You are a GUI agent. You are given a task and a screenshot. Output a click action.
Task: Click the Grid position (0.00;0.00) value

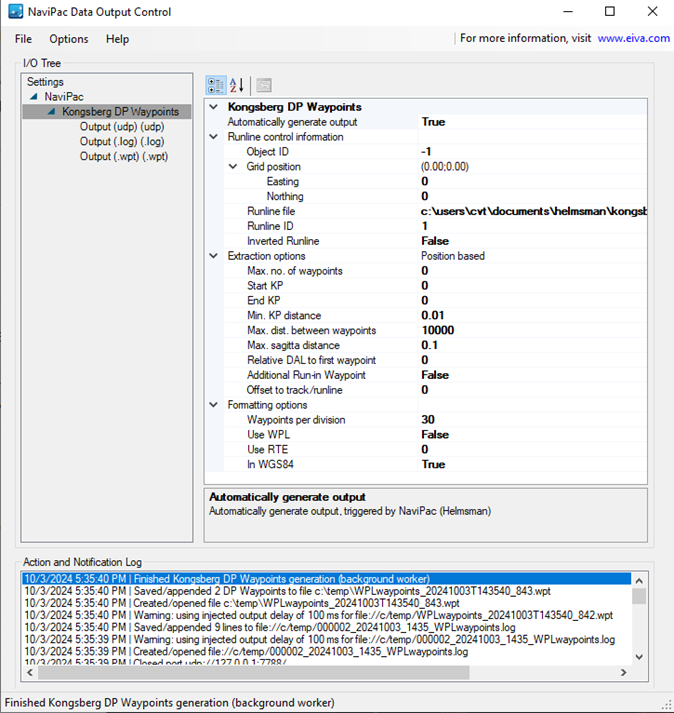point(532,166)
